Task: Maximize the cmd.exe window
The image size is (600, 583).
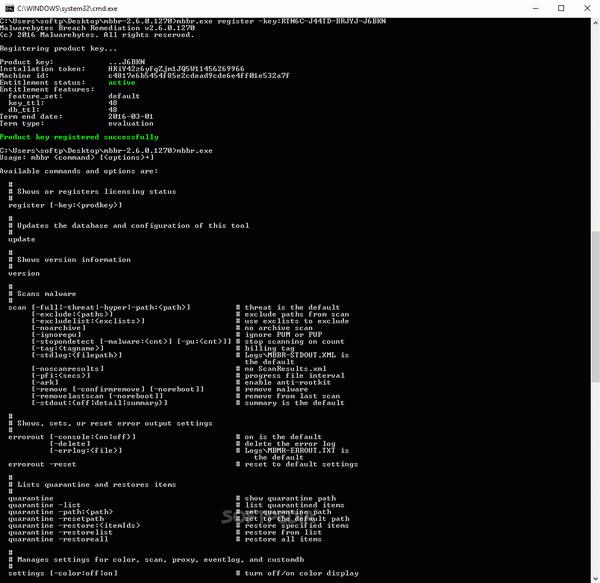Action: (561, 8)
